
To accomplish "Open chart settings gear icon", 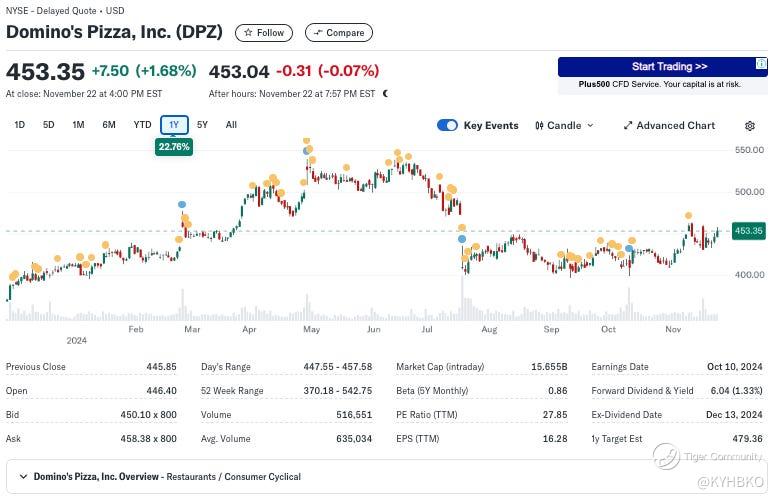I will pyautogui.click(x=750, y=126).
